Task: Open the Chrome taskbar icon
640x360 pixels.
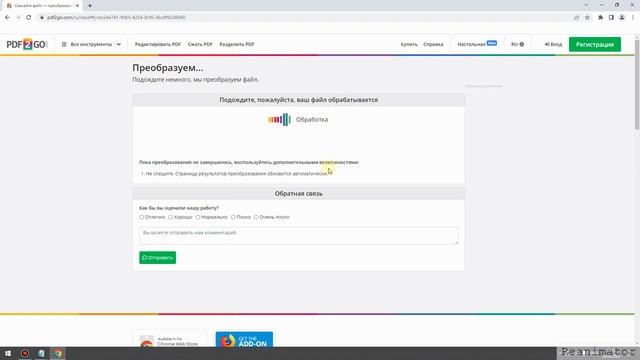Action: pos(58,353)
